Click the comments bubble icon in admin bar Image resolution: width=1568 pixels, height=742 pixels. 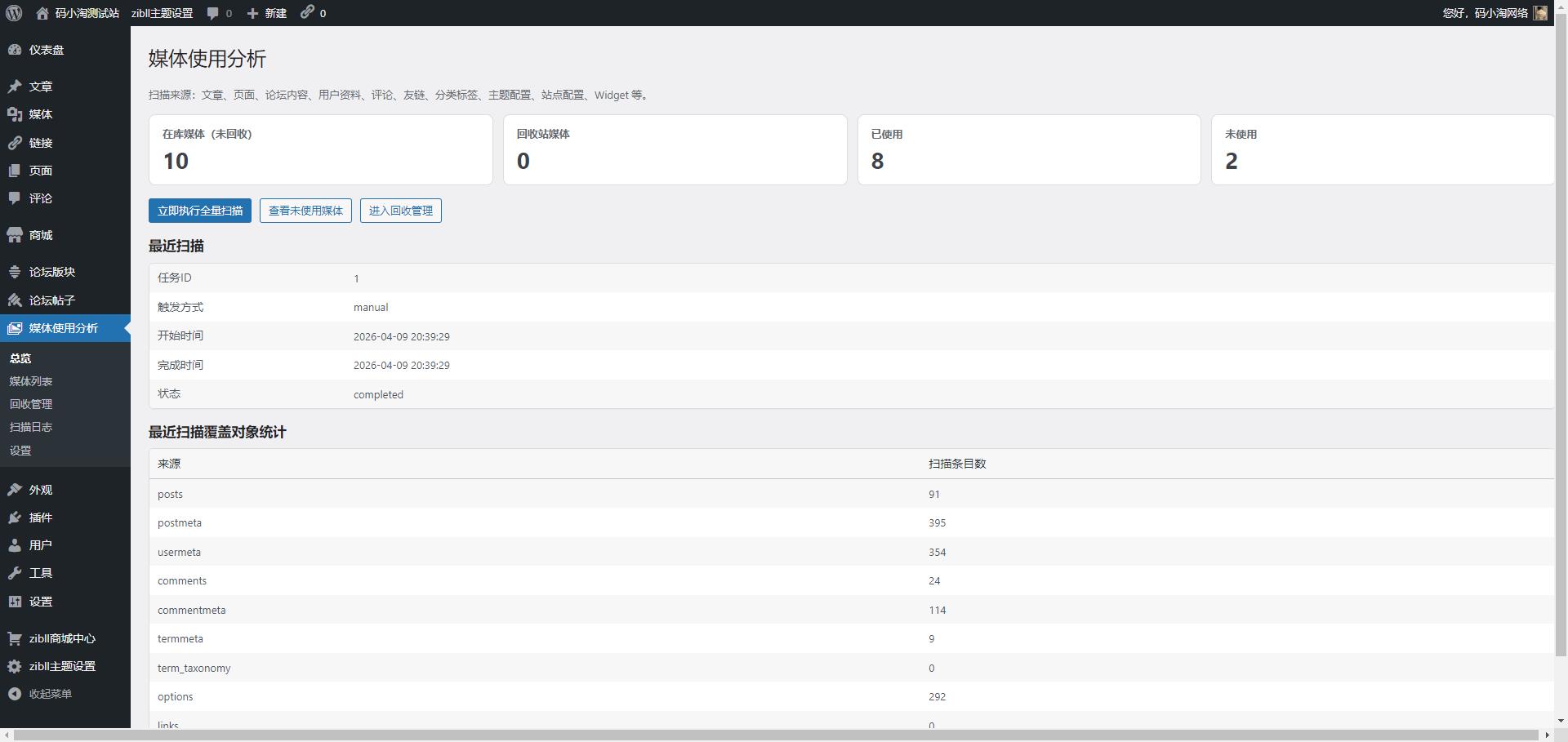click(x=213, y=13)
